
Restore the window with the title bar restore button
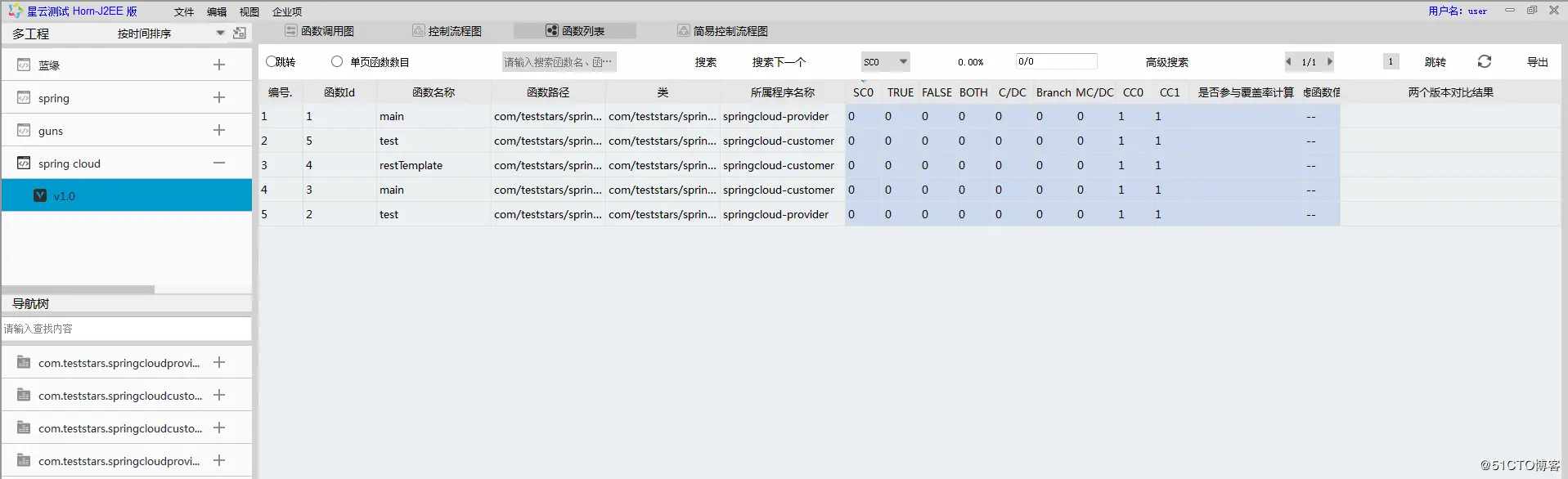point(1532,10)
